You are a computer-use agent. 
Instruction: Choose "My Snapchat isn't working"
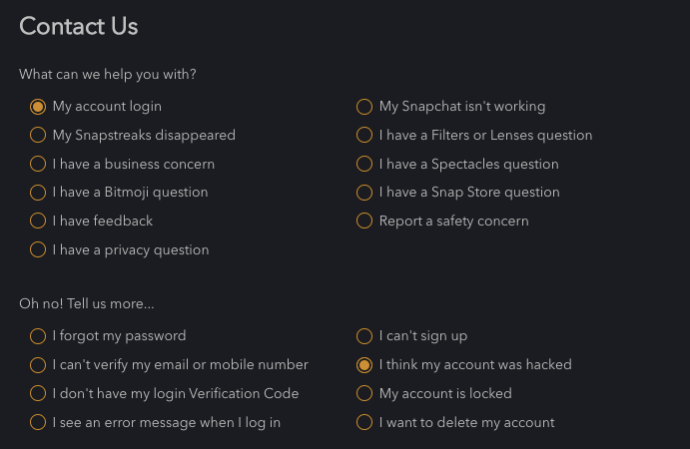pos(365,106)
